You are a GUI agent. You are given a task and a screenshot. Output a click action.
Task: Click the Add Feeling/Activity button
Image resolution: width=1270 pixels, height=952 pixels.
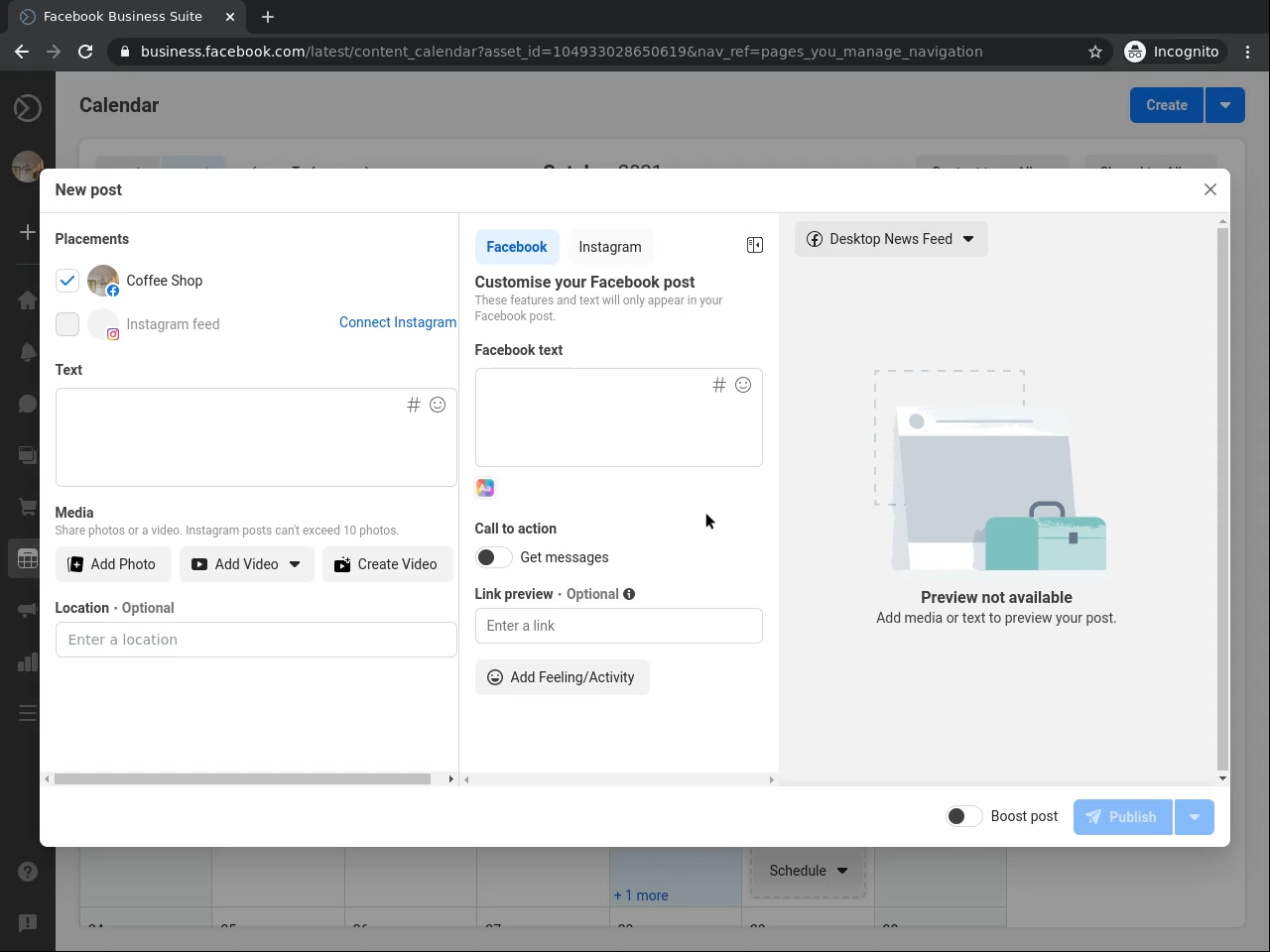click(x=562, y=677)
